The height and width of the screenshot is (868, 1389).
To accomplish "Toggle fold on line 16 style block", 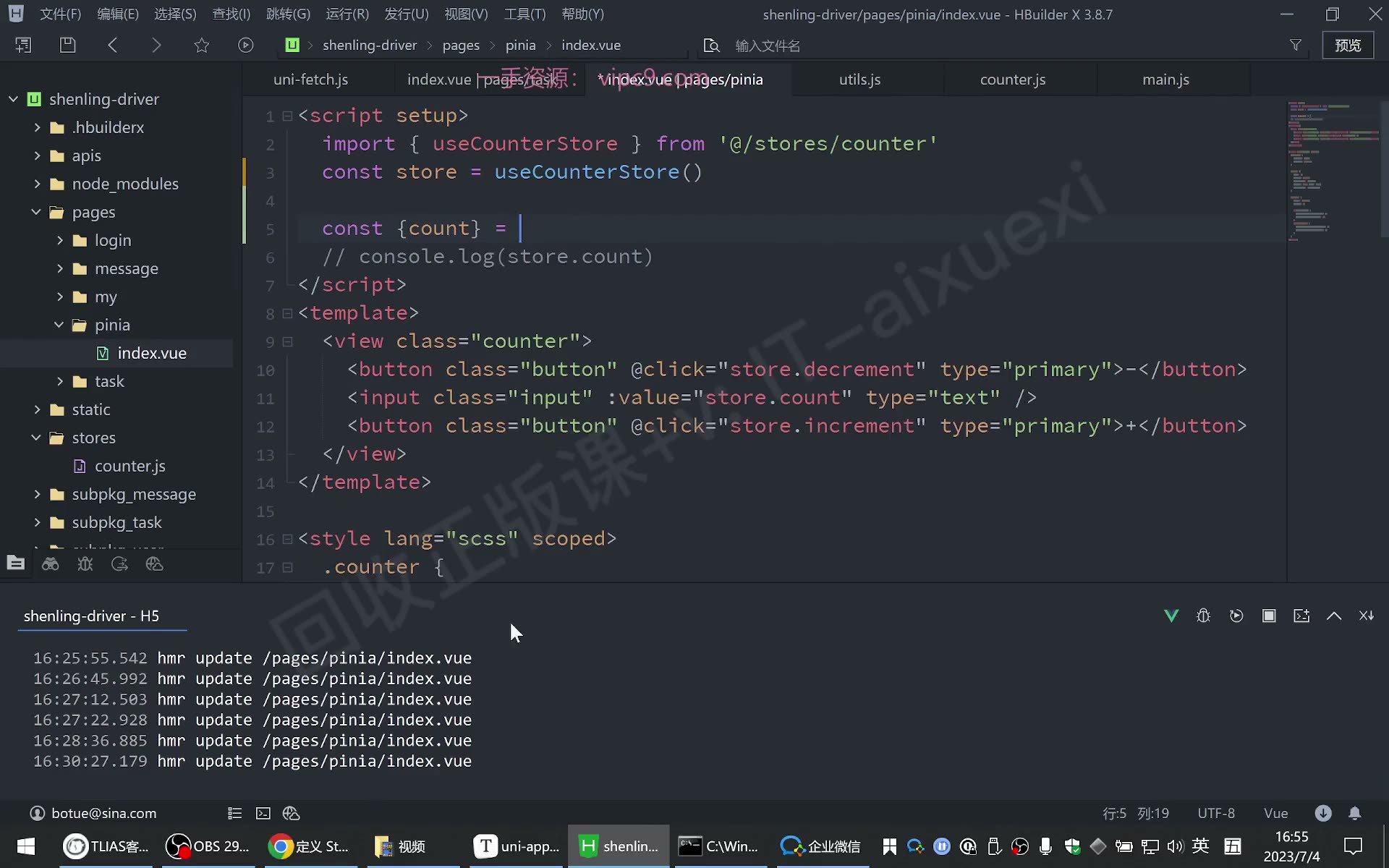I will click(x=287, y=539).
